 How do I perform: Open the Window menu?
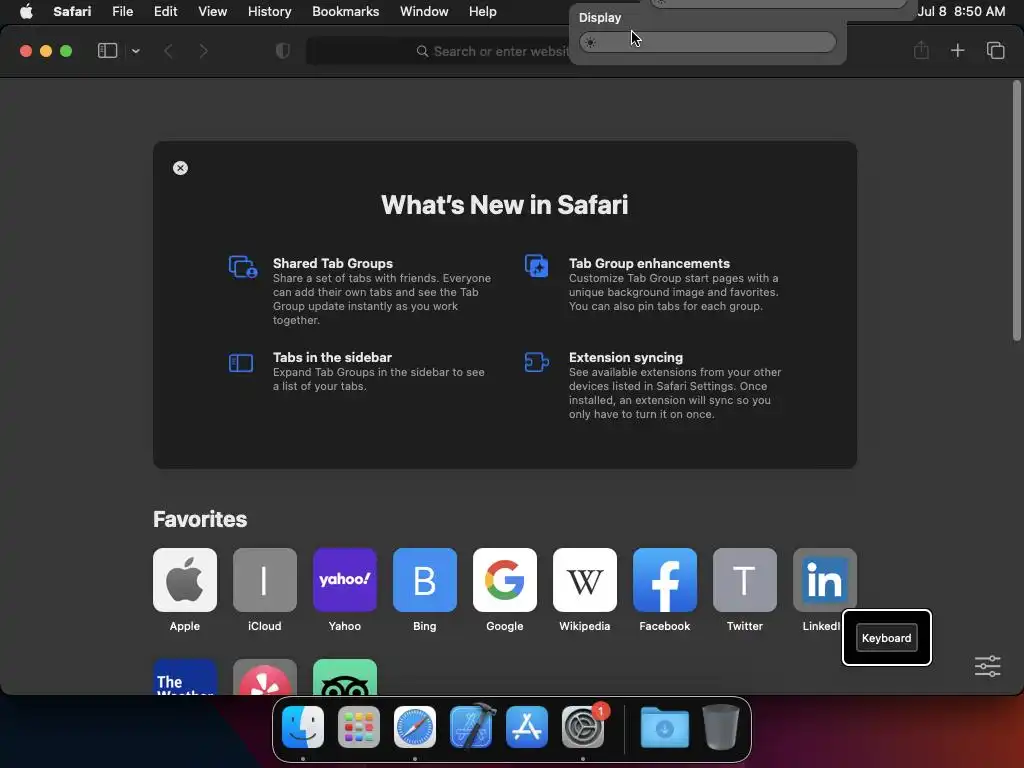coord(424,12)
